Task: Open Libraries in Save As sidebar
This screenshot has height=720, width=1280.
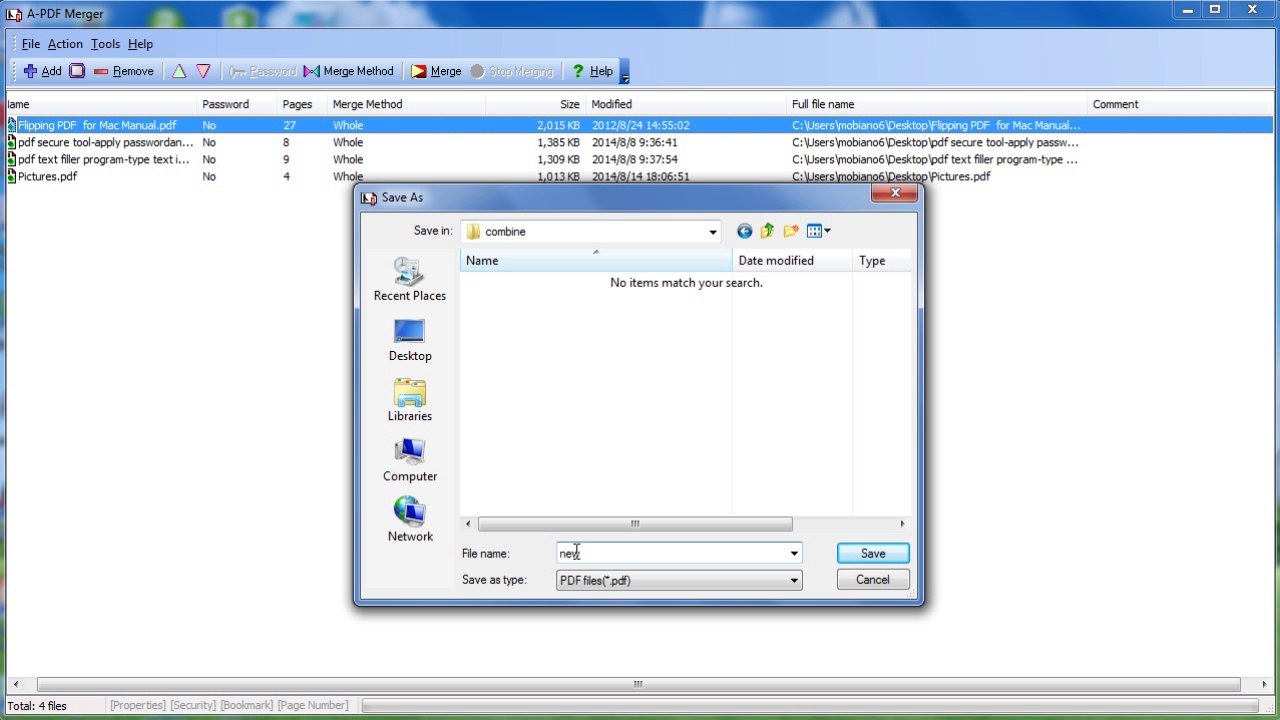Action: tap(410, 400)
